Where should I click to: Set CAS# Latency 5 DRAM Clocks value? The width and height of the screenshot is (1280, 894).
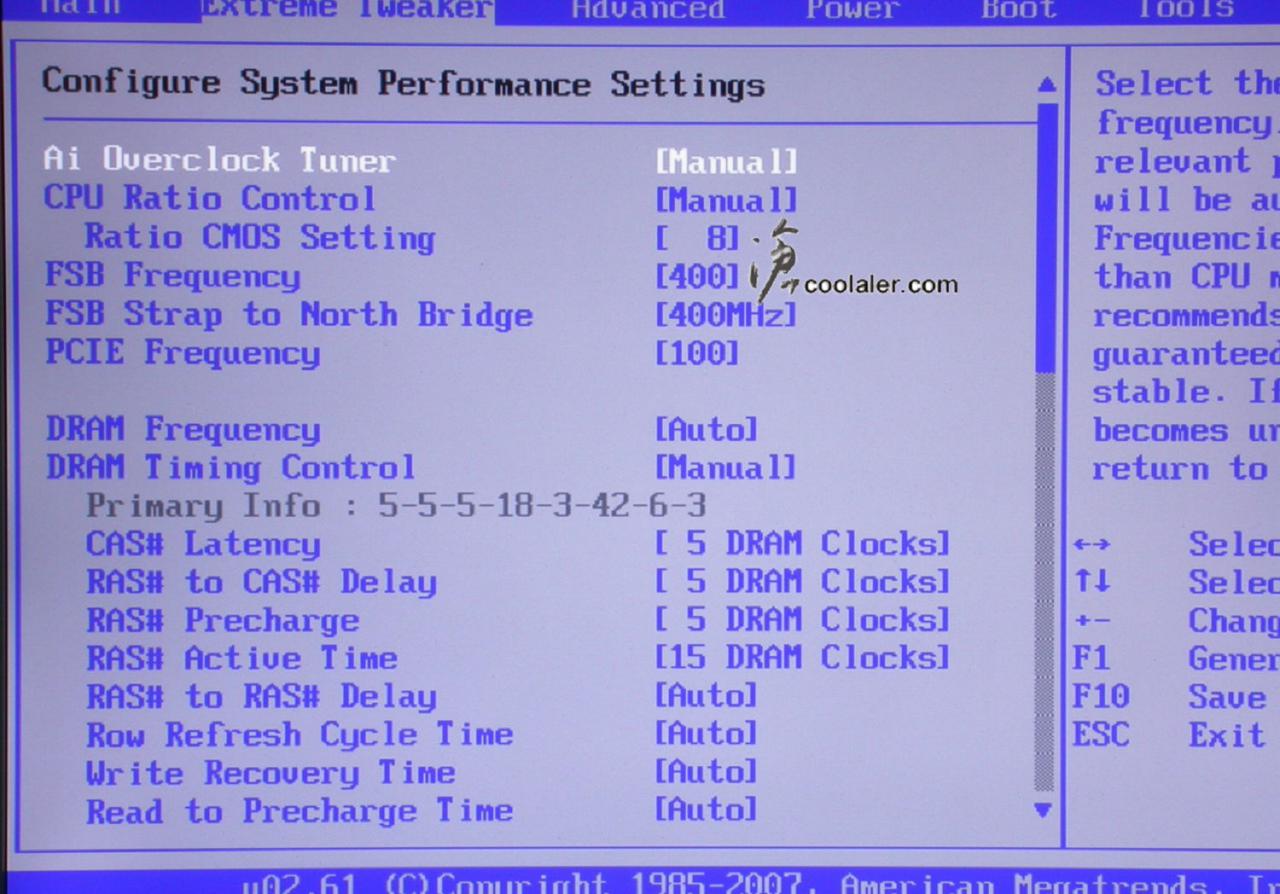[x=802, y=544]
